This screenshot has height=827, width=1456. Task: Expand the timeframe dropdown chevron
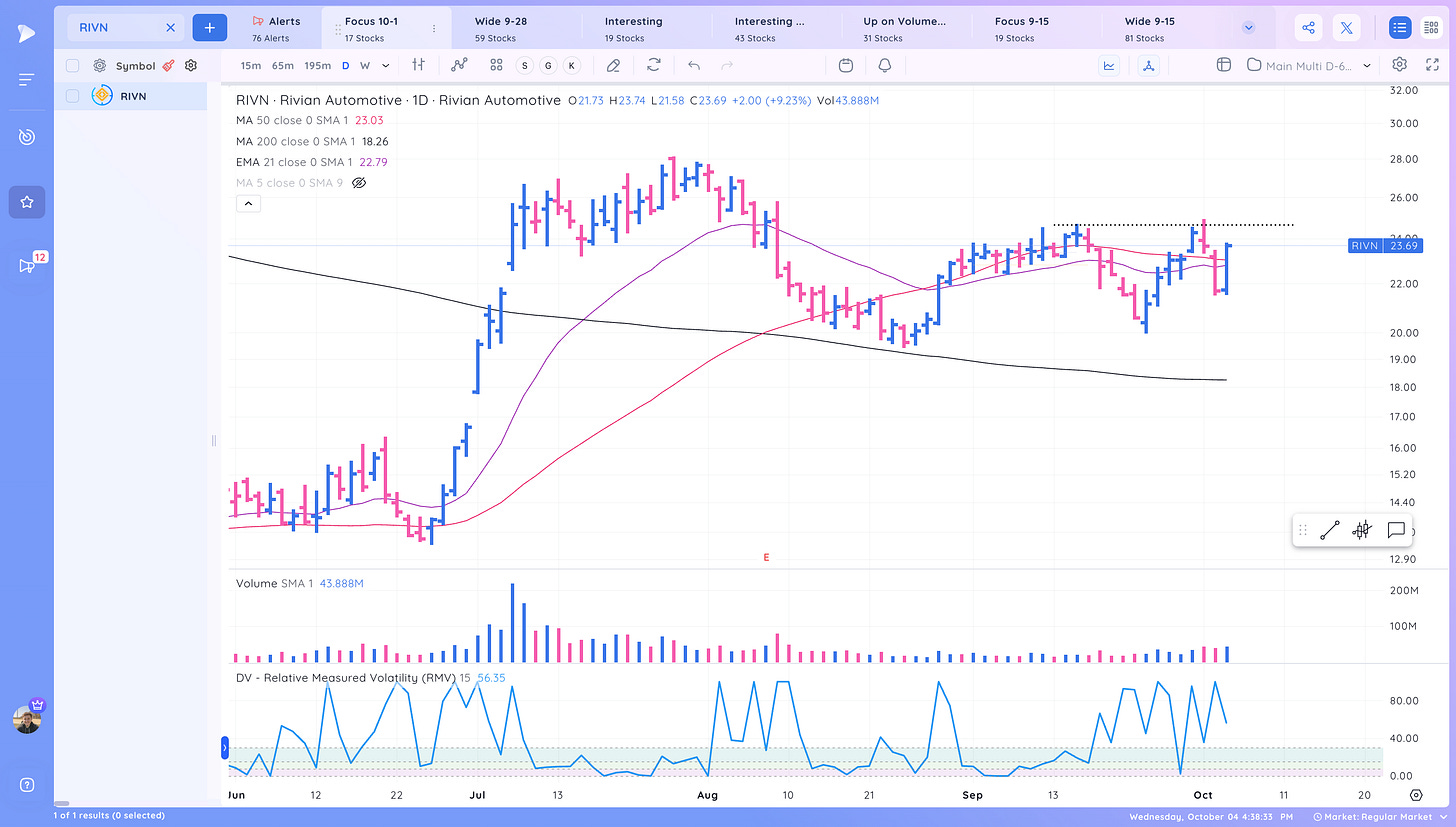(386, 65)
